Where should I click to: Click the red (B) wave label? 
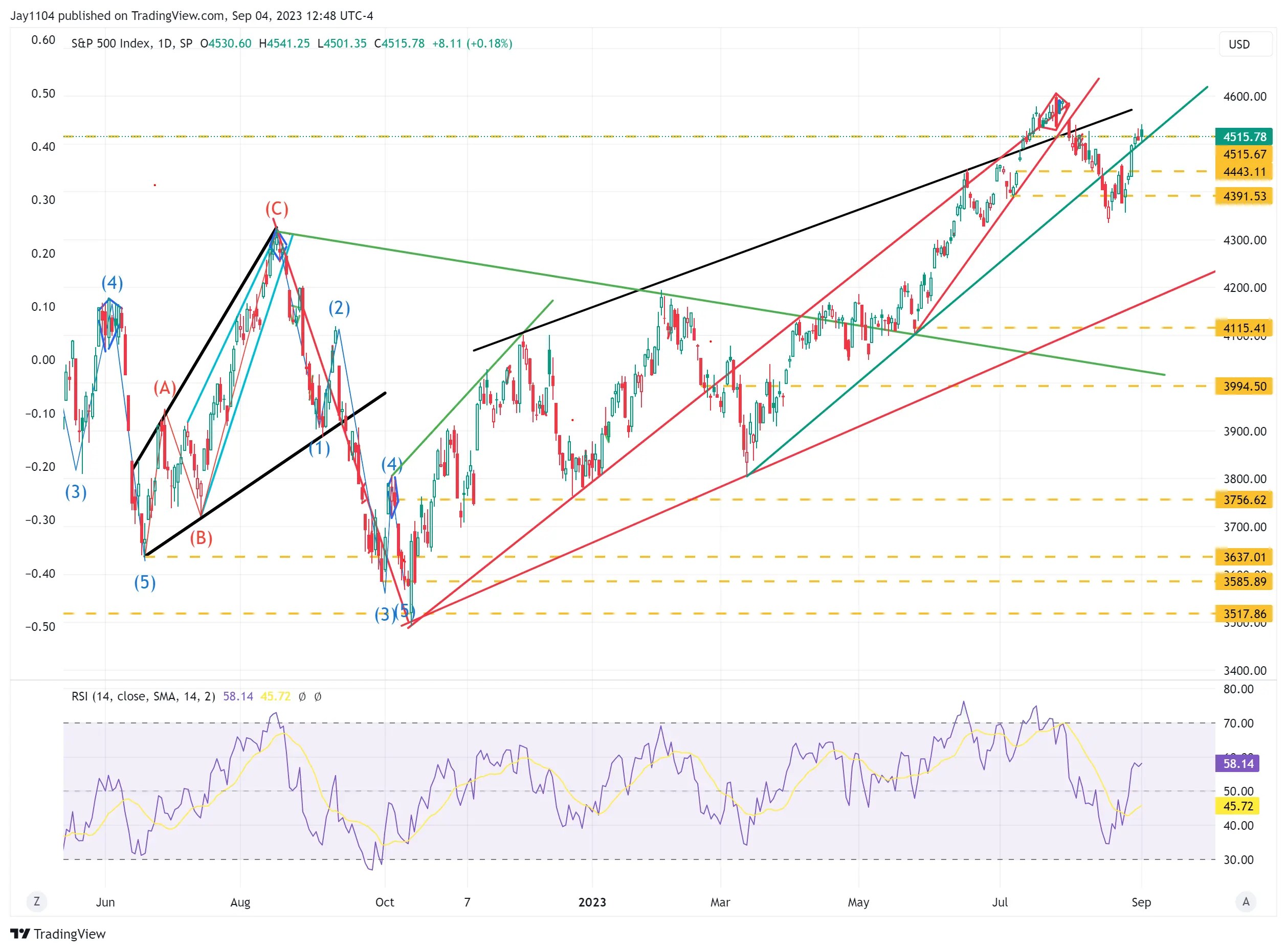click(201, 538)
